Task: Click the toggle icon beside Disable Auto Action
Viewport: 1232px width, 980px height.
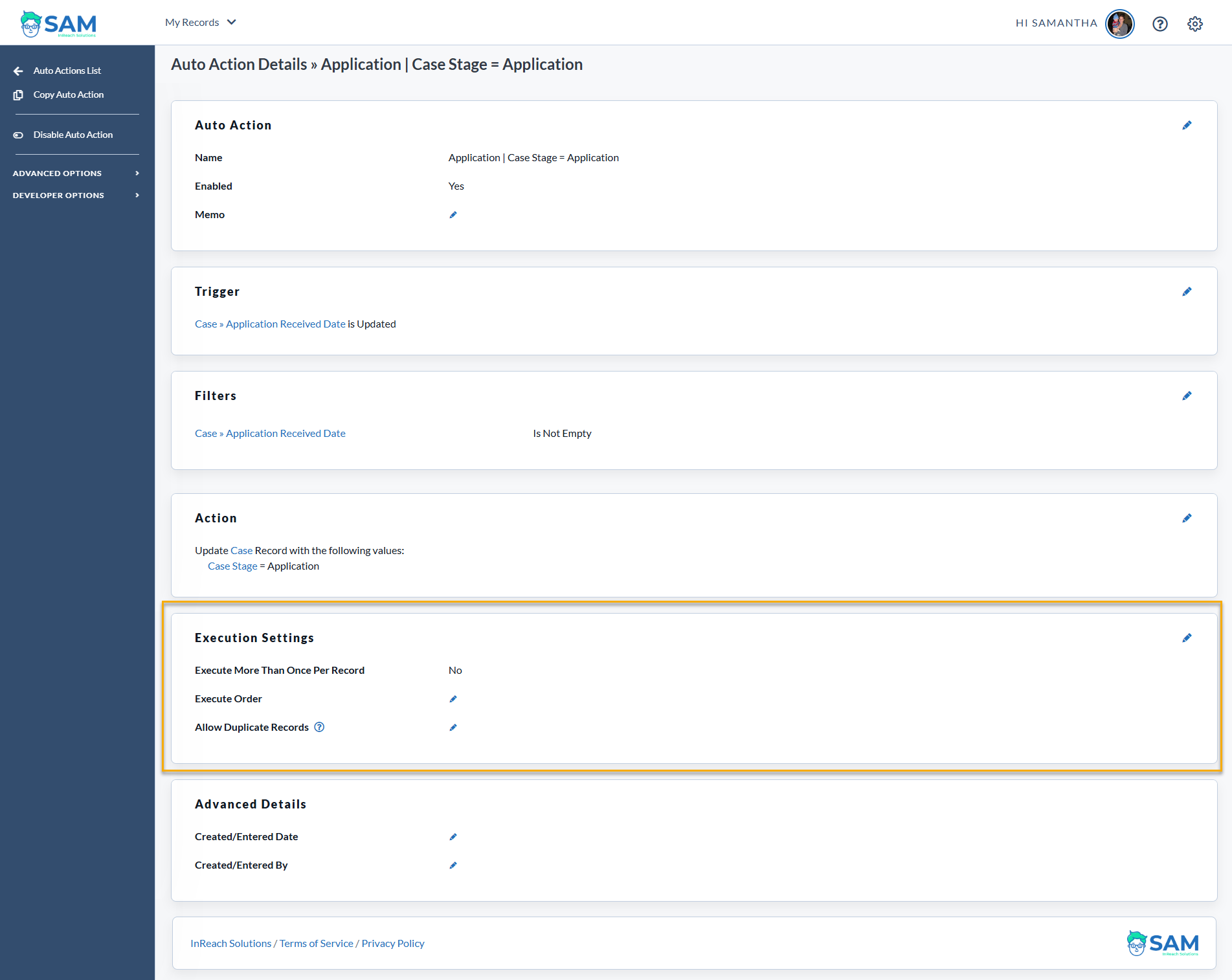Action: [x=18, y=135]
